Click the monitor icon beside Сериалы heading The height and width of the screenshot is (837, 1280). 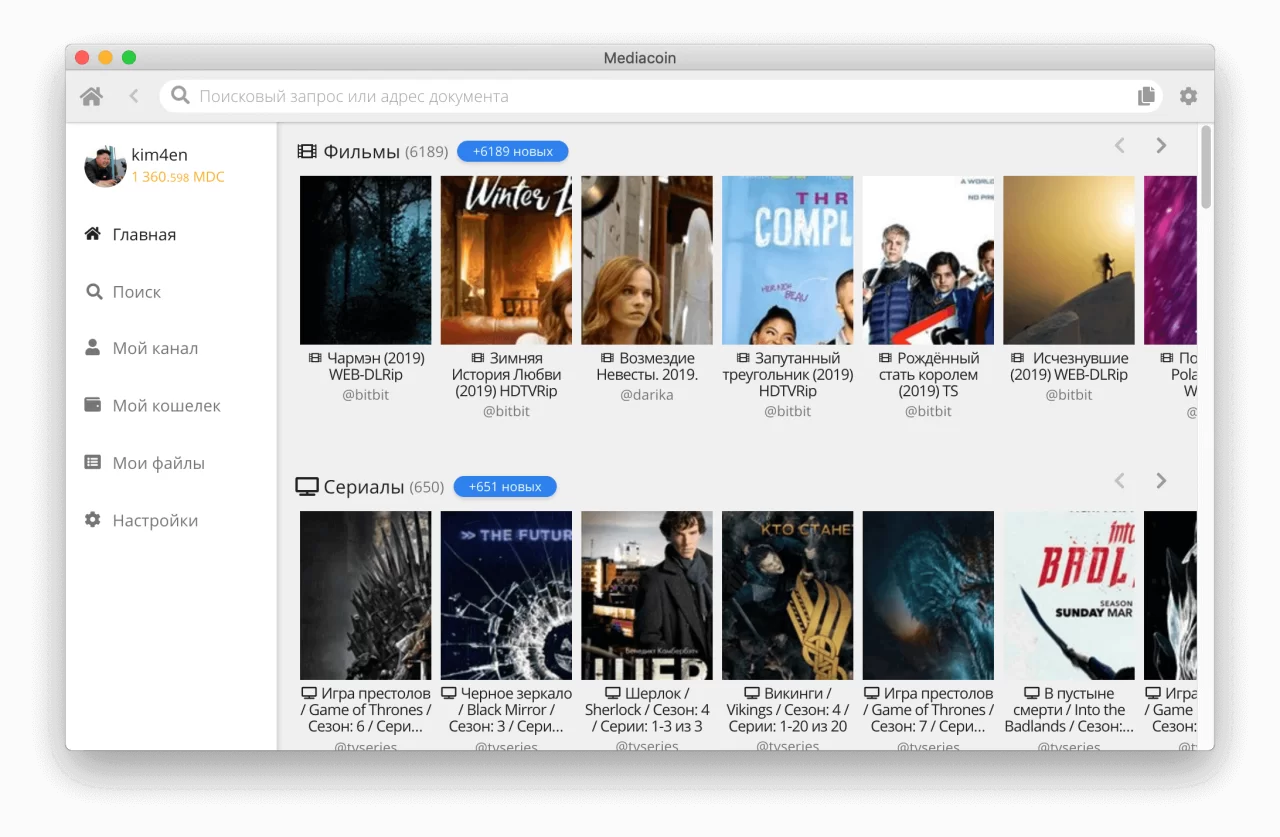[307, 487]
